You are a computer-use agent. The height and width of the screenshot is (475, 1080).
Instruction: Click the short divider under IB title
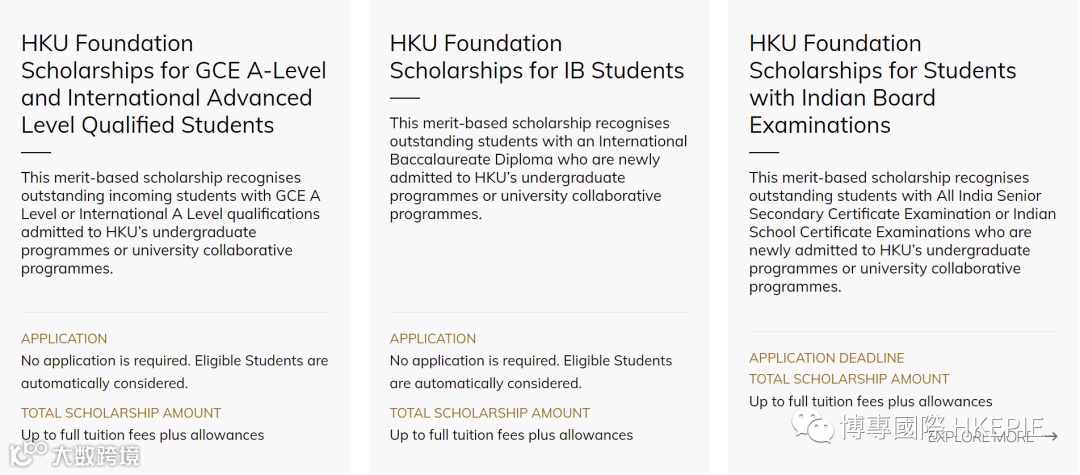coord(405,98)
